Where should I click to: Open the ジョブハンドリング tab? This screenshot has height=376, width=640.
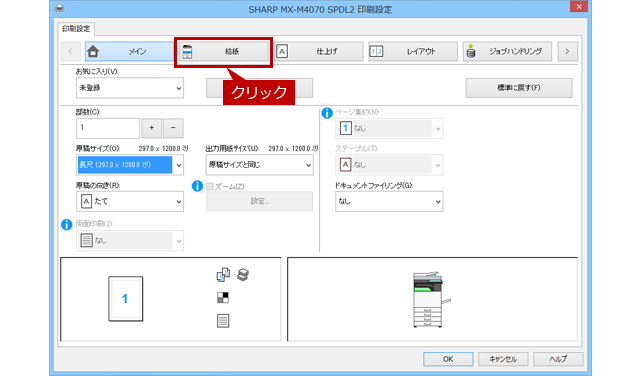tap(507, 52)
